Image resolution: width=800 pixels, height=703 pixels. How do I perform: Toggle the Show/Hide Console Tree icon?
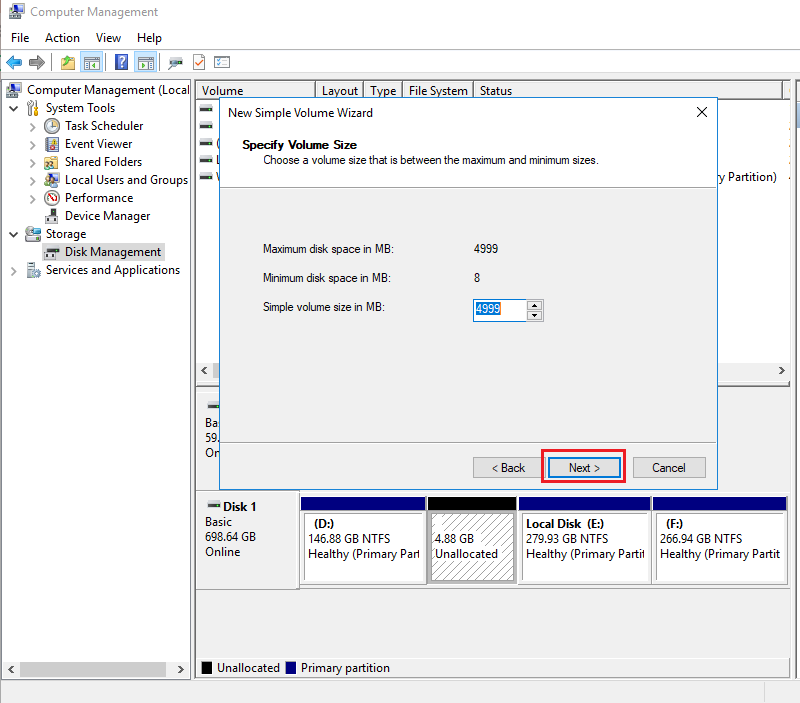pos(91,62)
